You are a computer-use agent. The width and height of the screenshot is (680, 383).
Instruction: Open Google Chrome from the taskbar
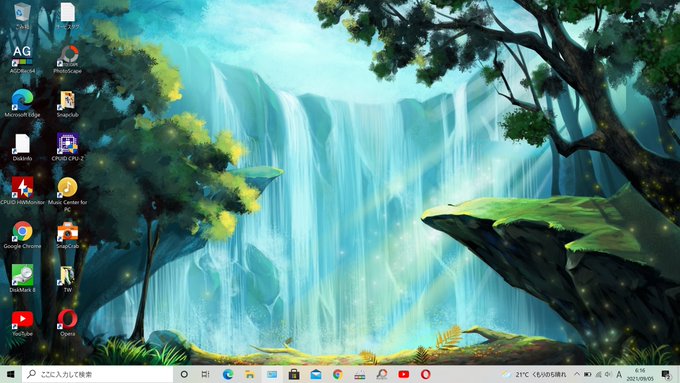click(338, 374)
